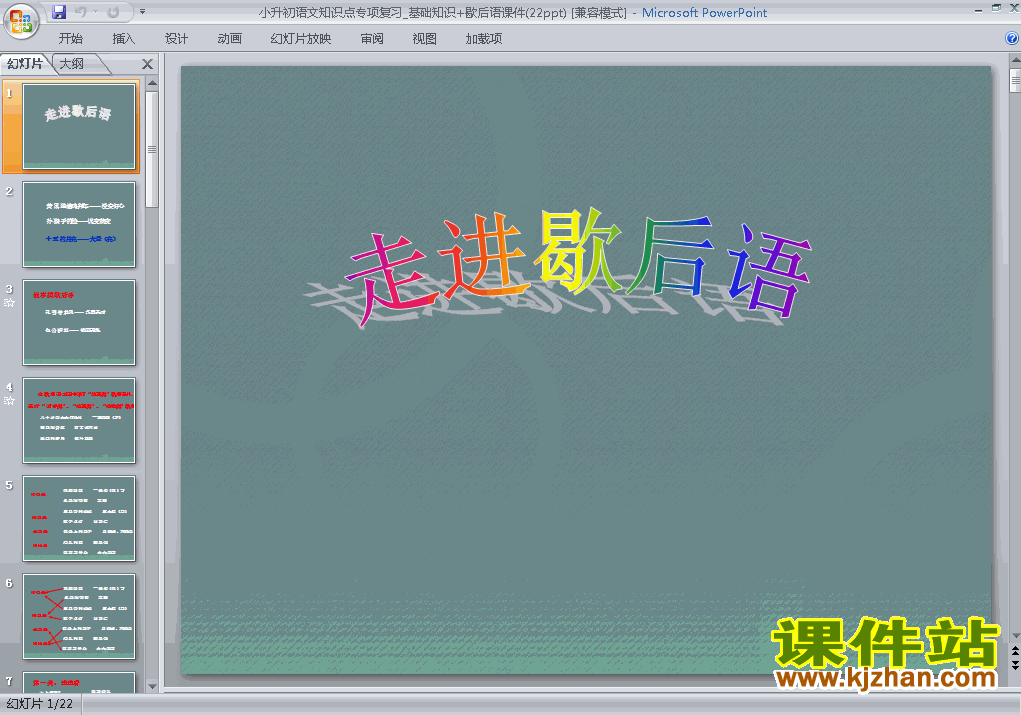Click the main slide scrollbar thumb

1015,81
